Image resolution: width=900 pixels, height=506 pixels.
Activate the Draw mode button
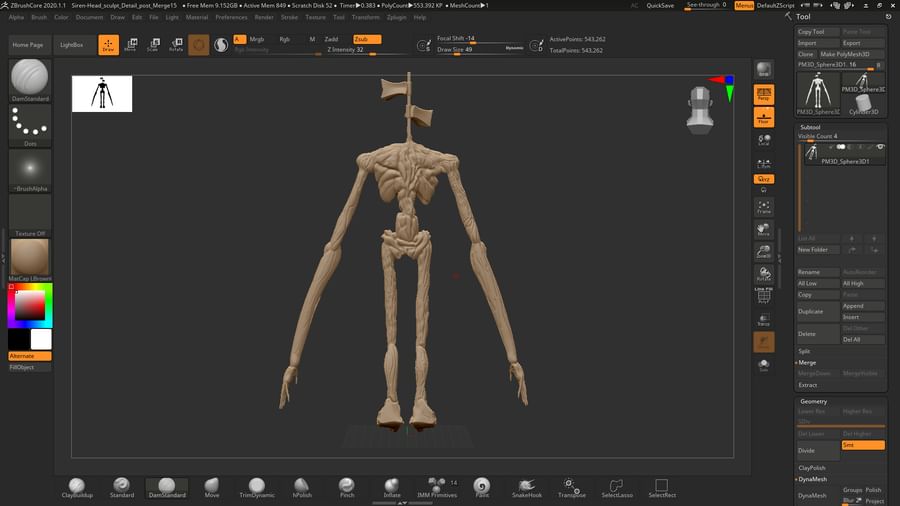(108, 45)
